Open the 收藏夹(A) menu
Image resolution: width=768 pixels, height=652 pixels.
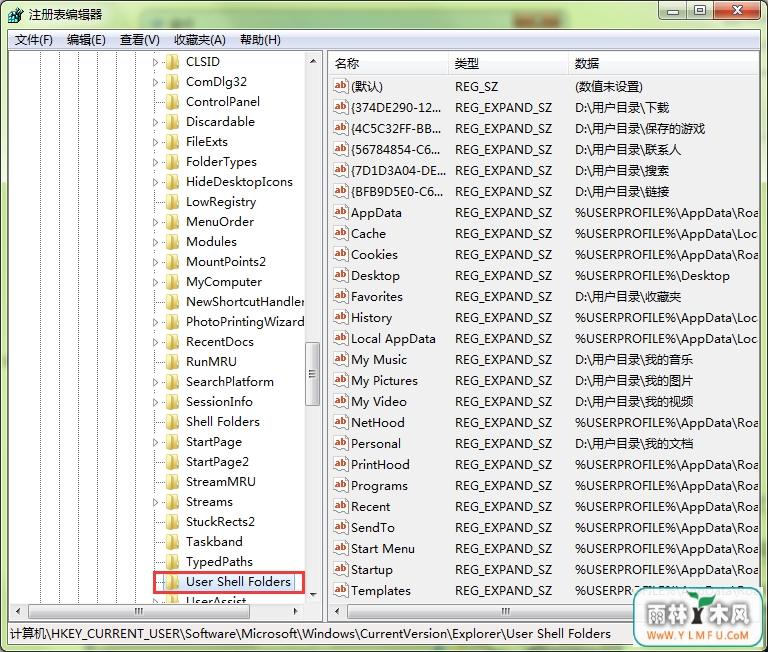pos(199,40)
